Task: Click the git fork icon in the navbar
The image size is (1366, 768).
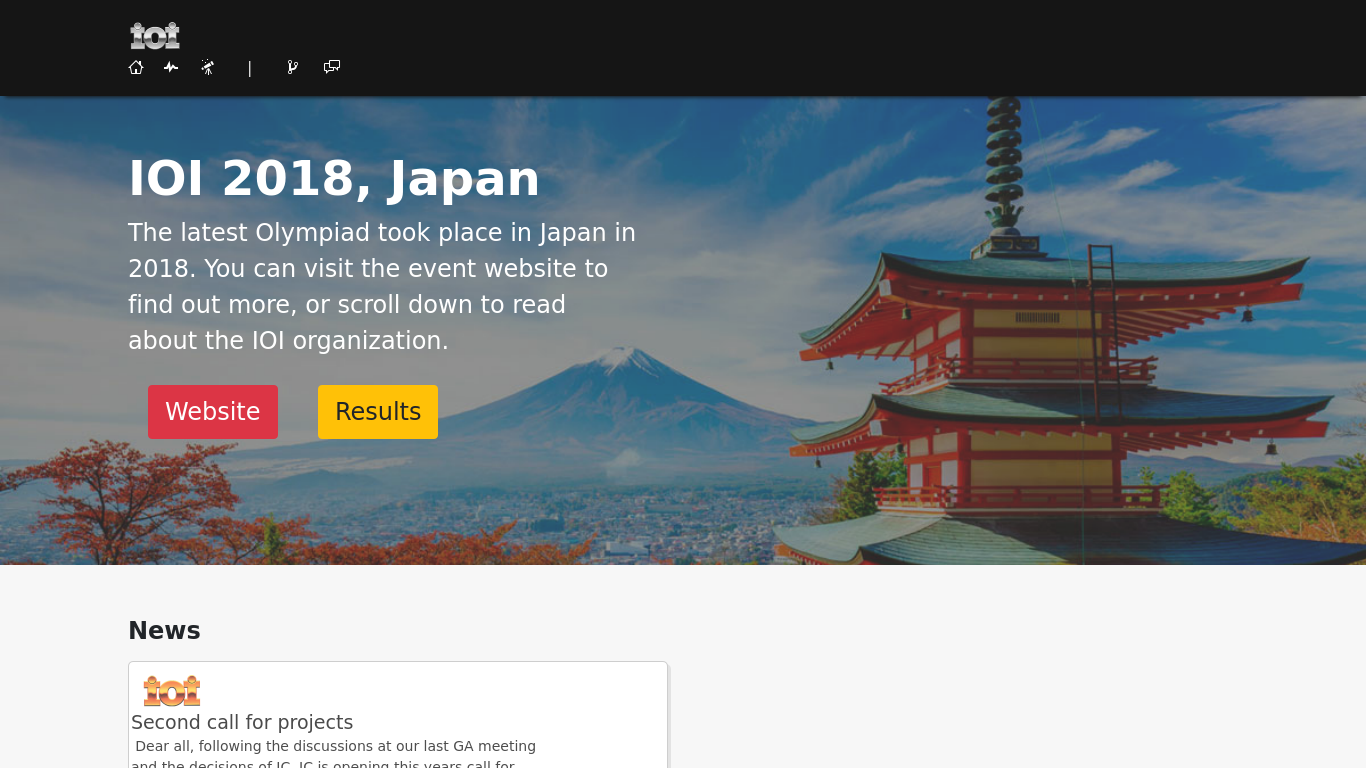Action: click(292, 67)
